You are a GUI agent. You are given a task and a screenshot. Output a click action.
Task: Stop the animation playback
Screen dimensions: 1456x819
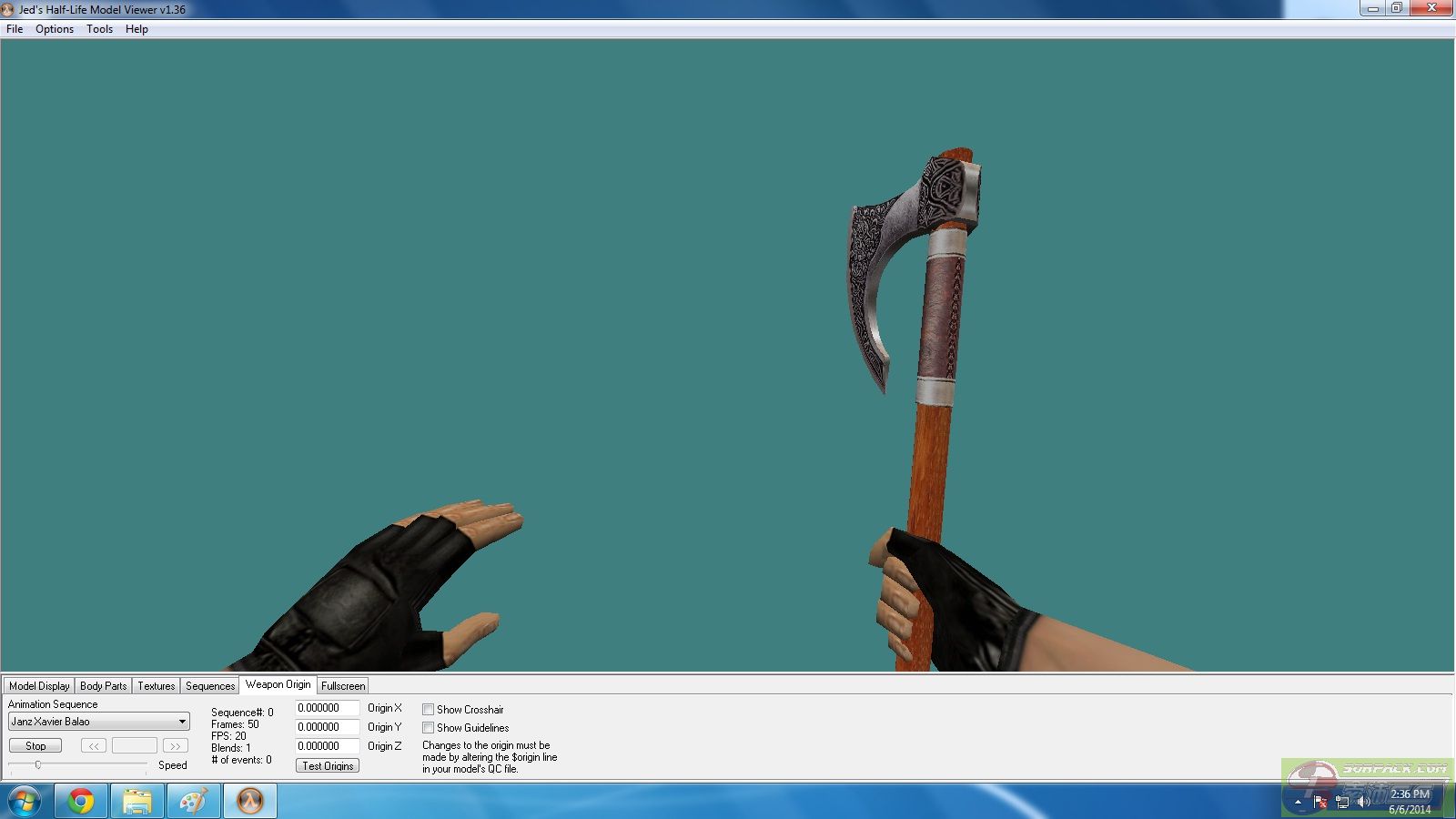pyautogui.click(x=35, y=746)
